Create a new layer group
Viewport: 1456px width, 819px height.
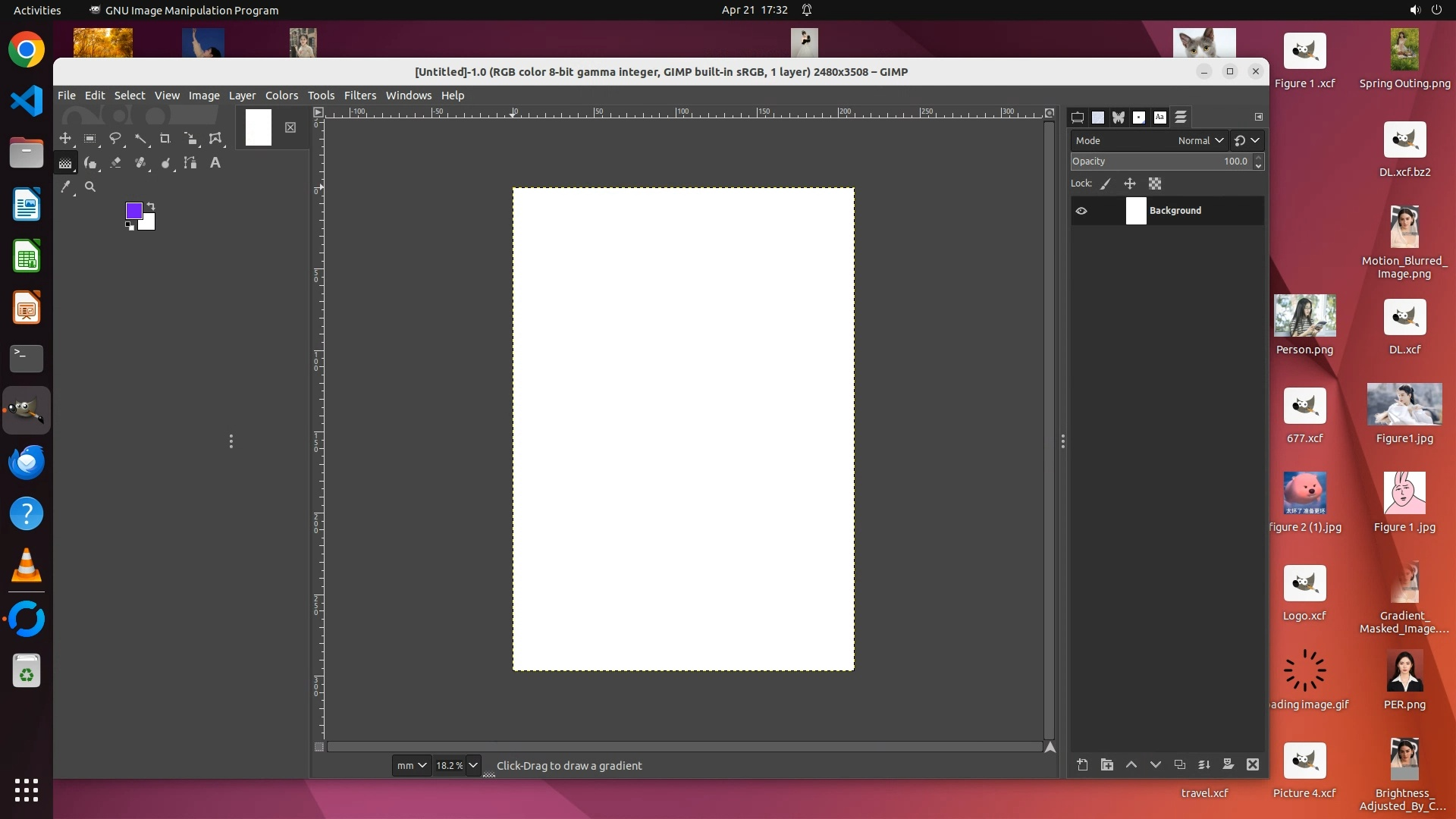(1107, 764)
